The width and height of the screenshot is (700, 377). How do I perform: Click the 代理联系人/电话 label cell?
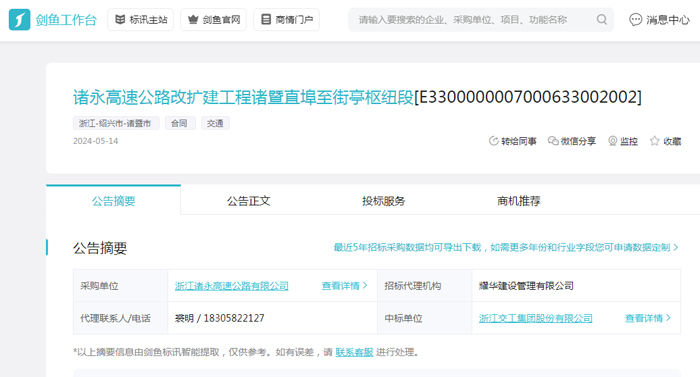click(x=121, y=318)
